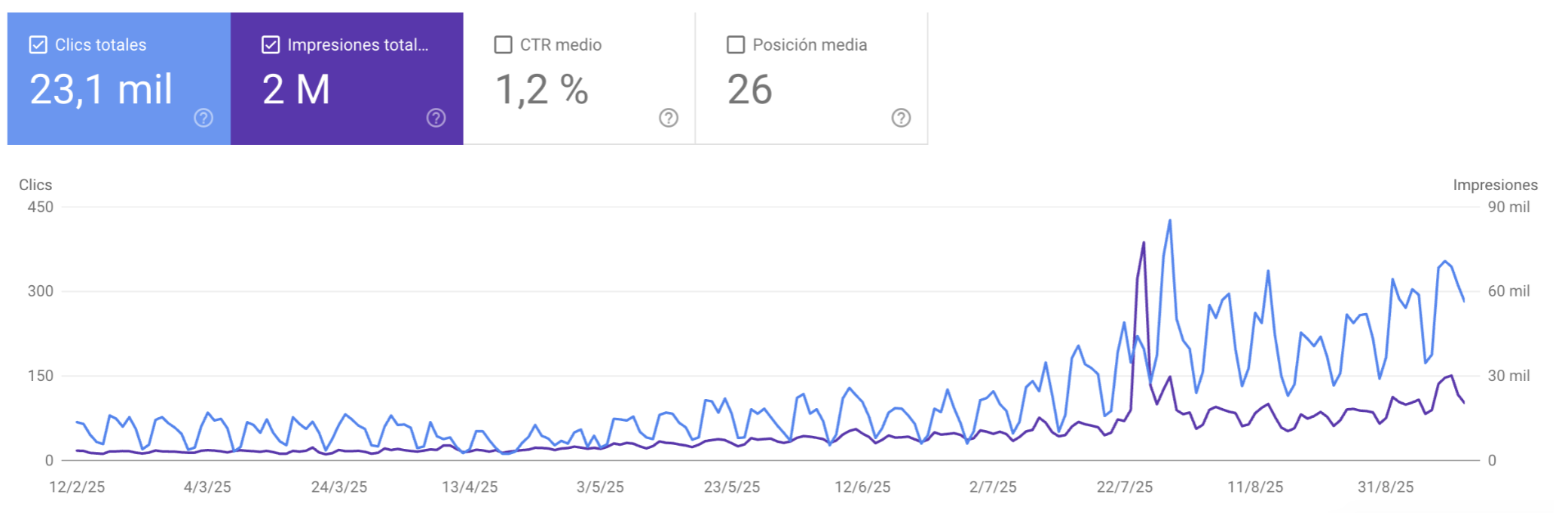Click the 31/8/25 date label
The height and width of the screenshot is (513, 1568).
1386,487
